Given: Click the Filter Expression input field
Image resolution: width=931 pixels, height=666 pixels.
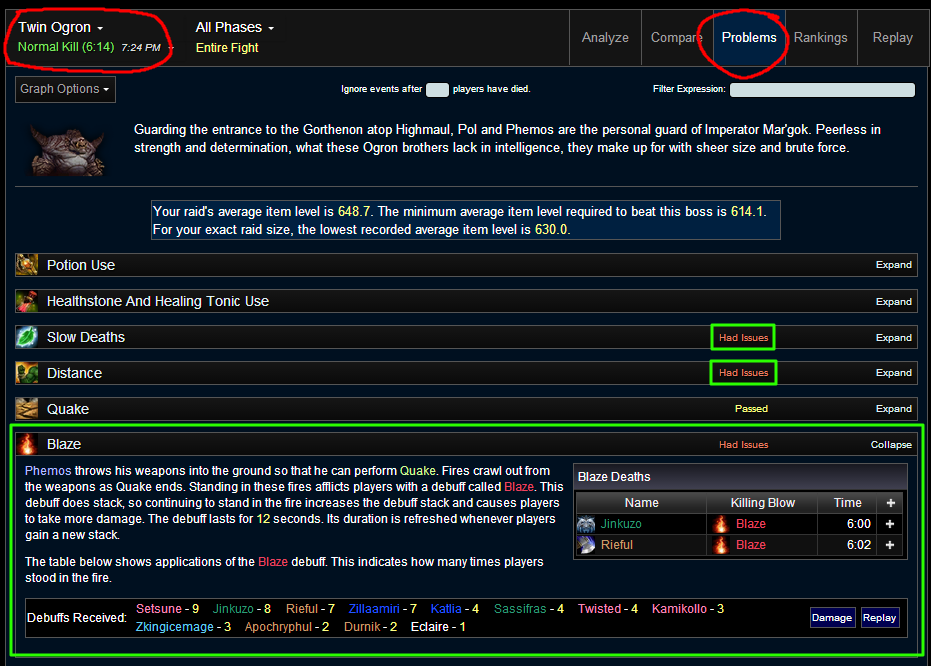Looking at the screenshot, I should click(x=821, y=90).
